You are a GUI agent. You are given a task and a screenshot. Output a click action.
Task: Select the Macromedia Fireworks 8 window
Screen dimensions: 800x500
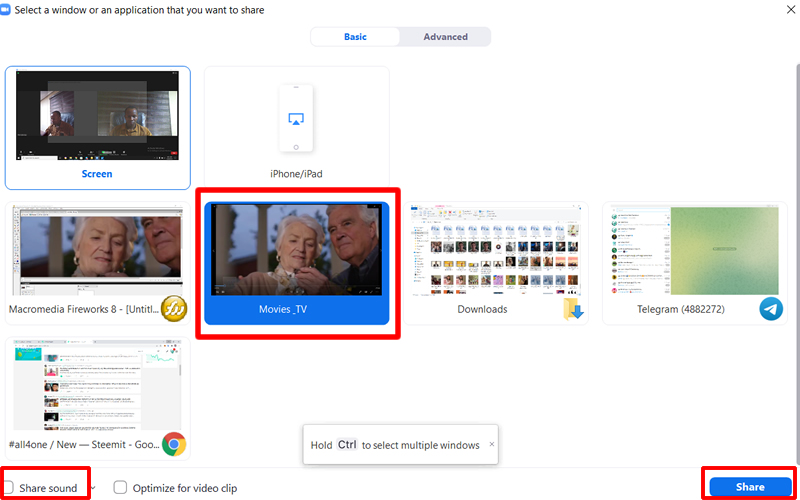[97, 263]
